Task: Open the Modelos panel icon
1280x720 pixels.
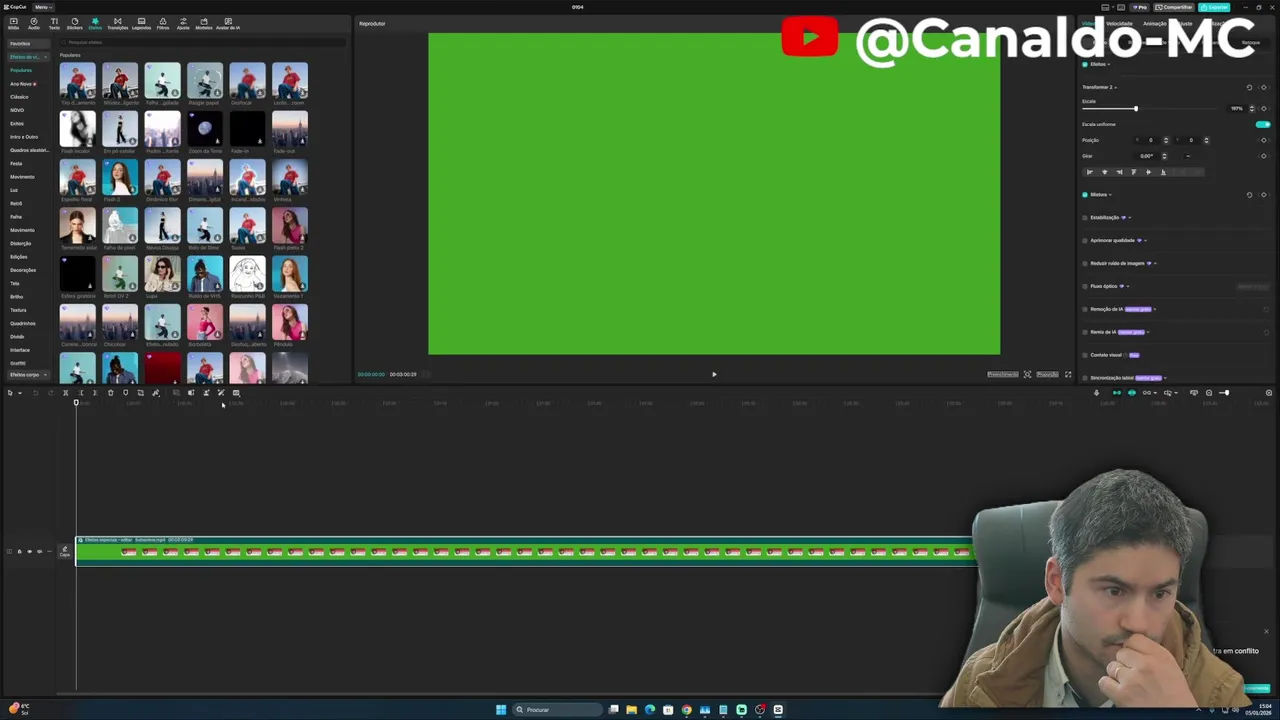Action: [204, 23]
